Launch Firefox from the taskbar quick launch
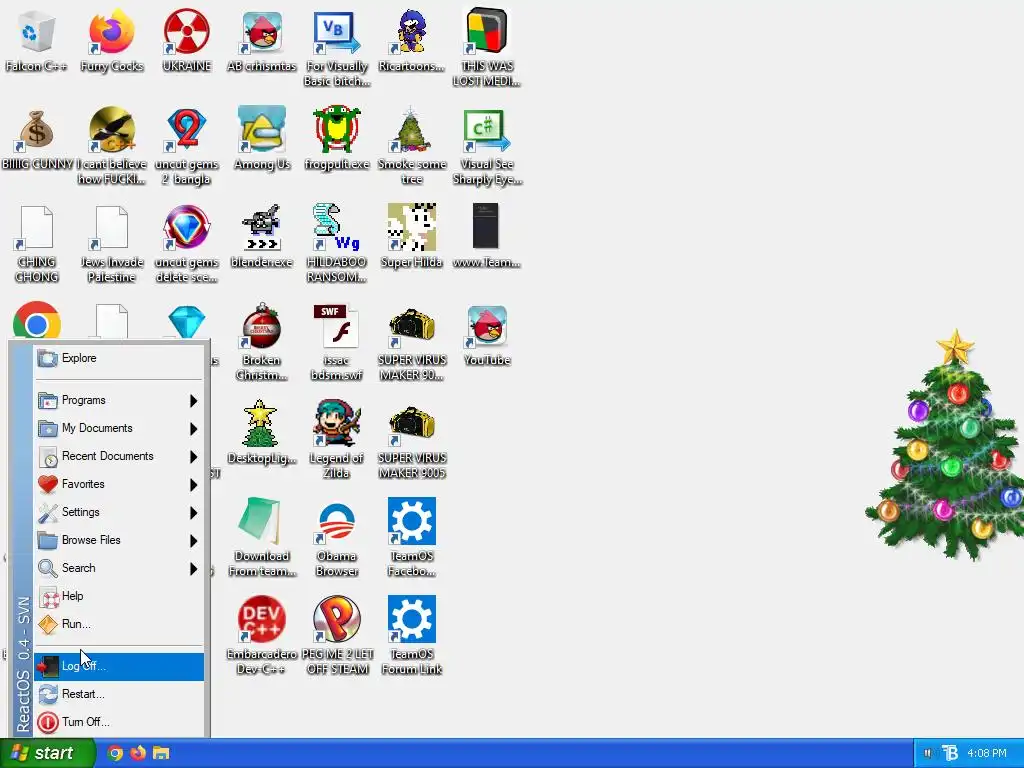Screen dimensions: 1024x768 coord(138,753)
